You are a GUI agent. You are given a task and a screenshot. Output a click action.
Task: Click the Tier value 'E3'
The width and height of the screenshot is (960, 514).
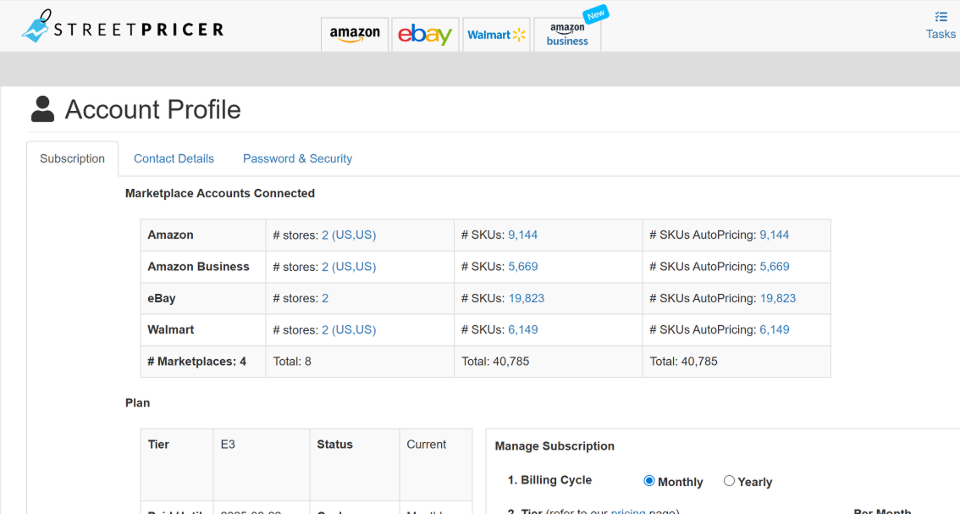coord(228,445)
